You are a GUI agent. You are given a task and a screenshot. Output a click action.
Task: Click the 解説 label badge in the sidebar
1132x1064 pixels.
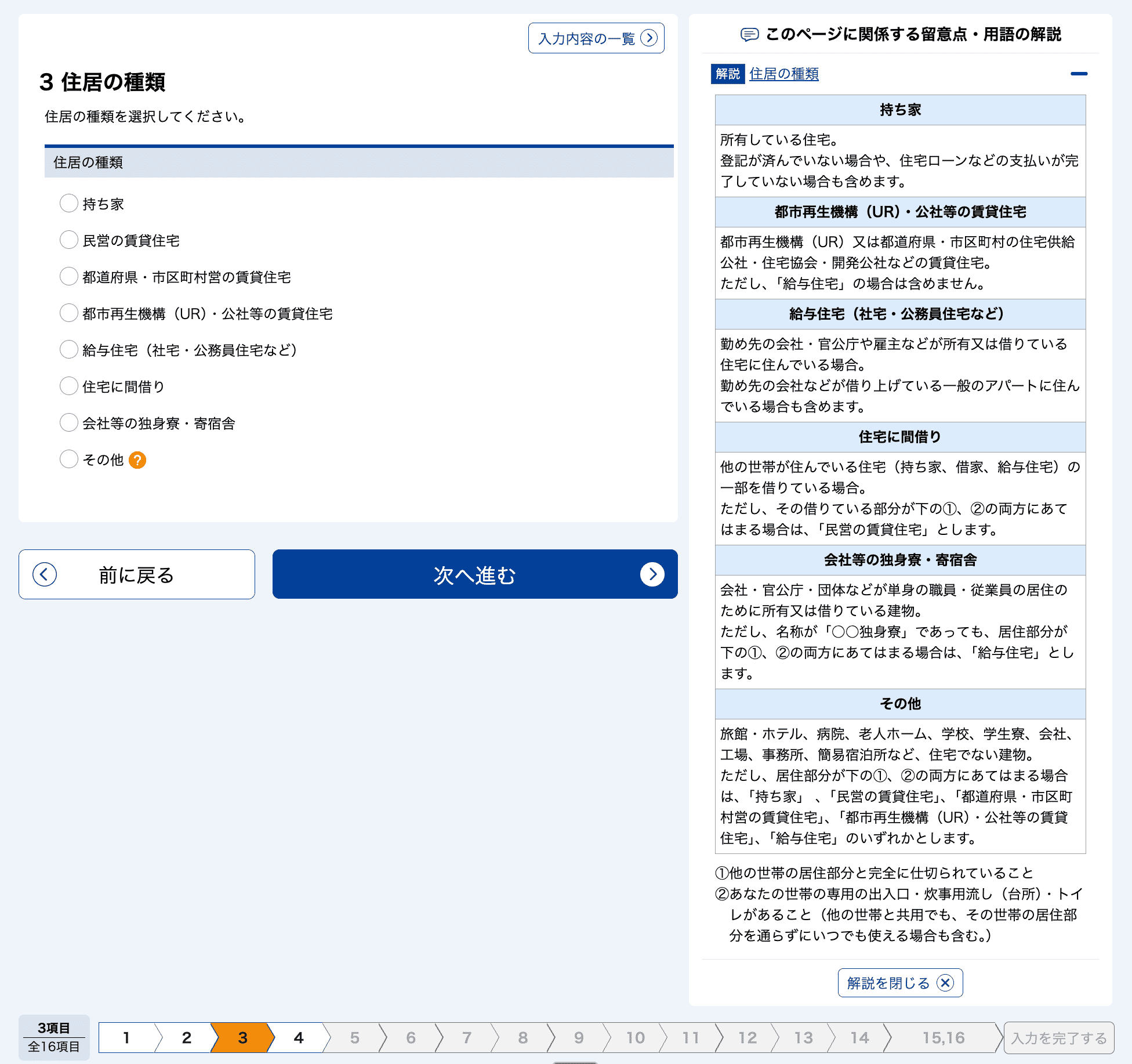pos(728,74)
